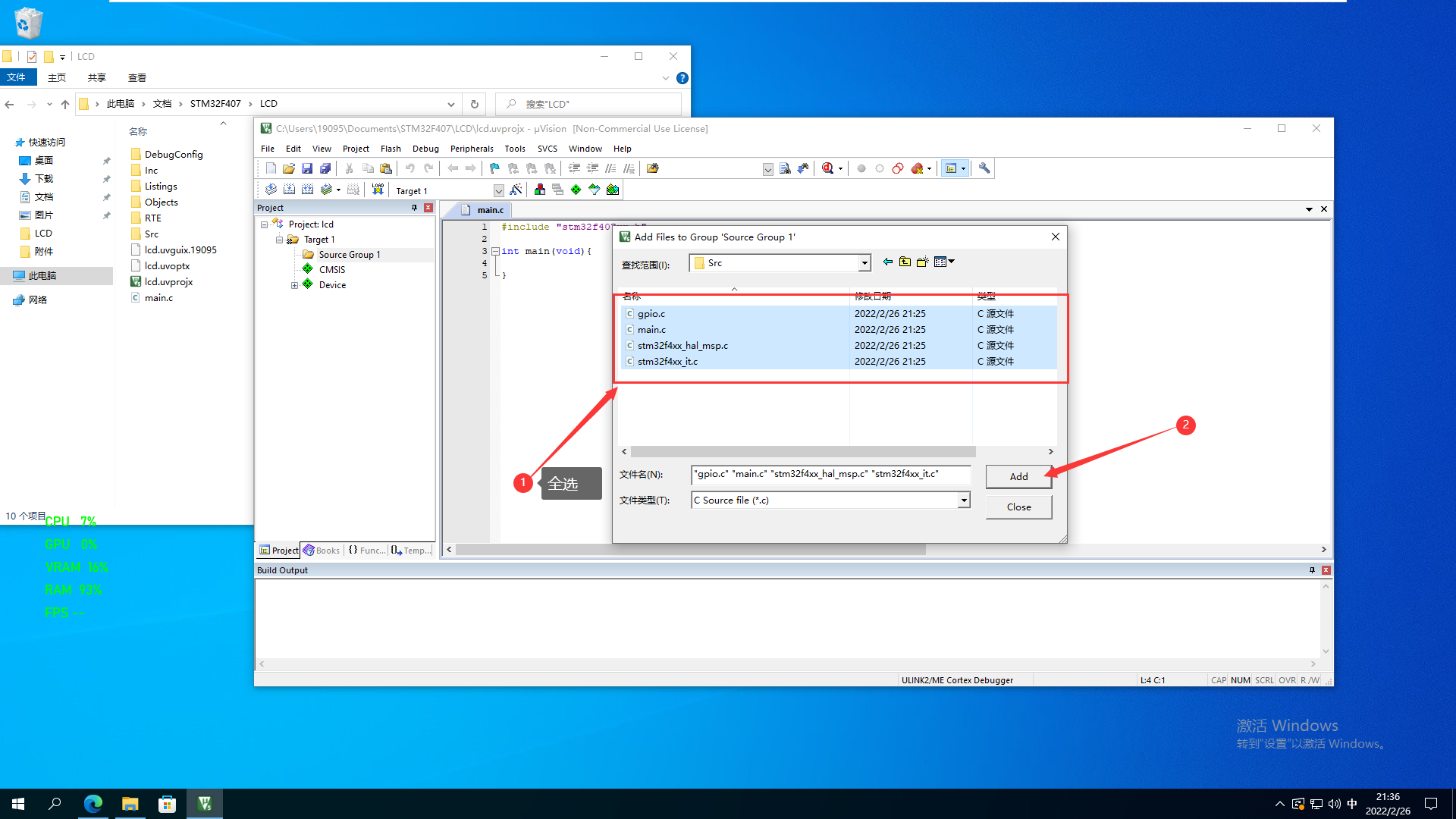1456x819 pixels.
Task: Click the file name input field
Action: [x=830, y=474]
